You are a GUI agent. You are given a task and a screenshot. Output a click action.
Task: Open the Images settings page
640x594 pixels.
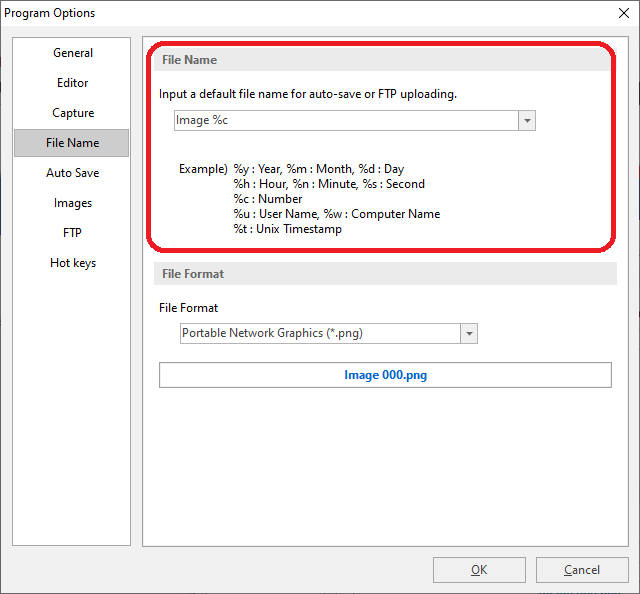[73, 203]
